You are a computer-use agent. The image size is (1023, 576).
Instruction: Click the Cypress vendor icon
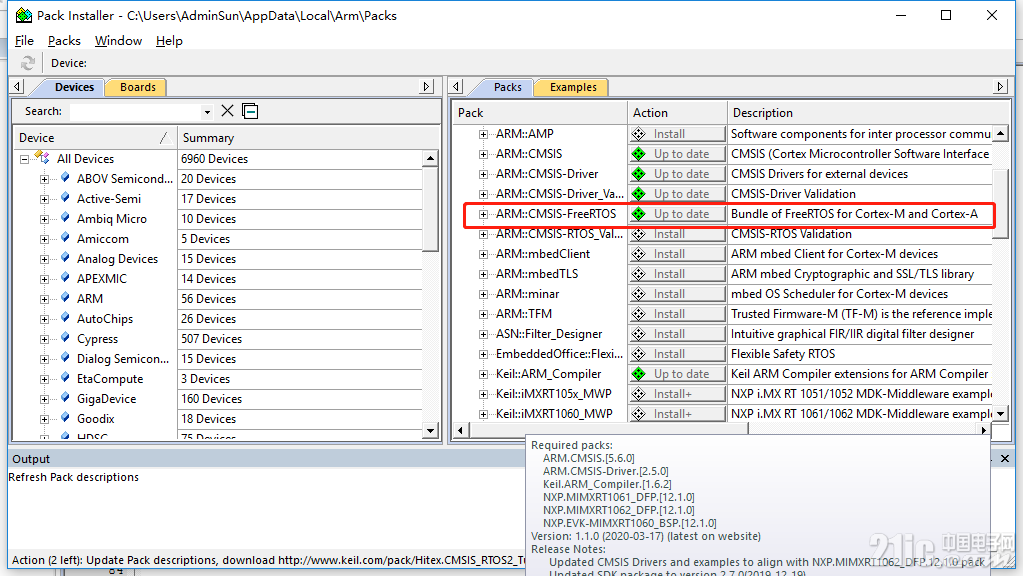click(65, 339)
